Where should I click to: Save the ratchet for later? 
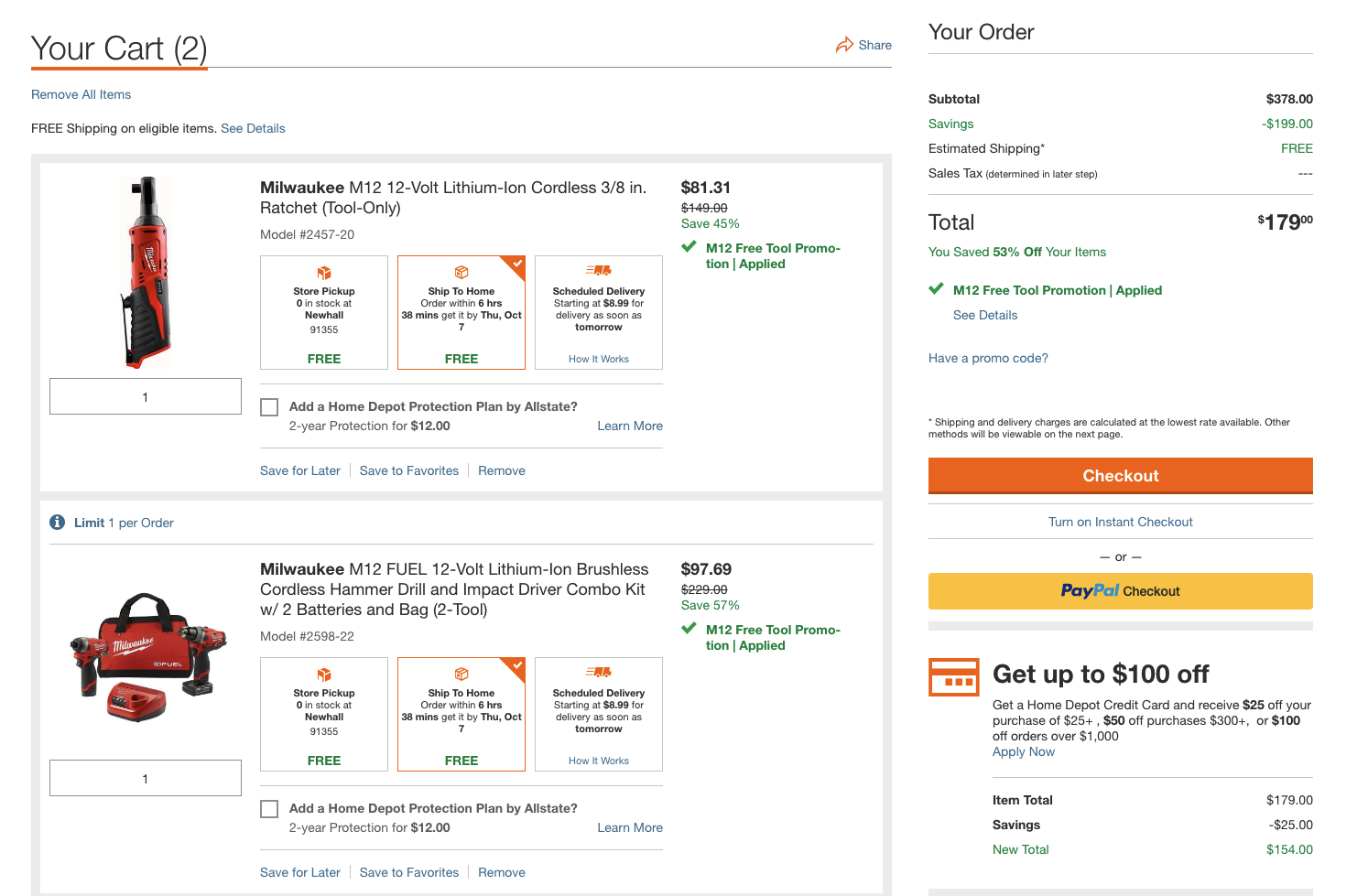(x=299, y=470)
